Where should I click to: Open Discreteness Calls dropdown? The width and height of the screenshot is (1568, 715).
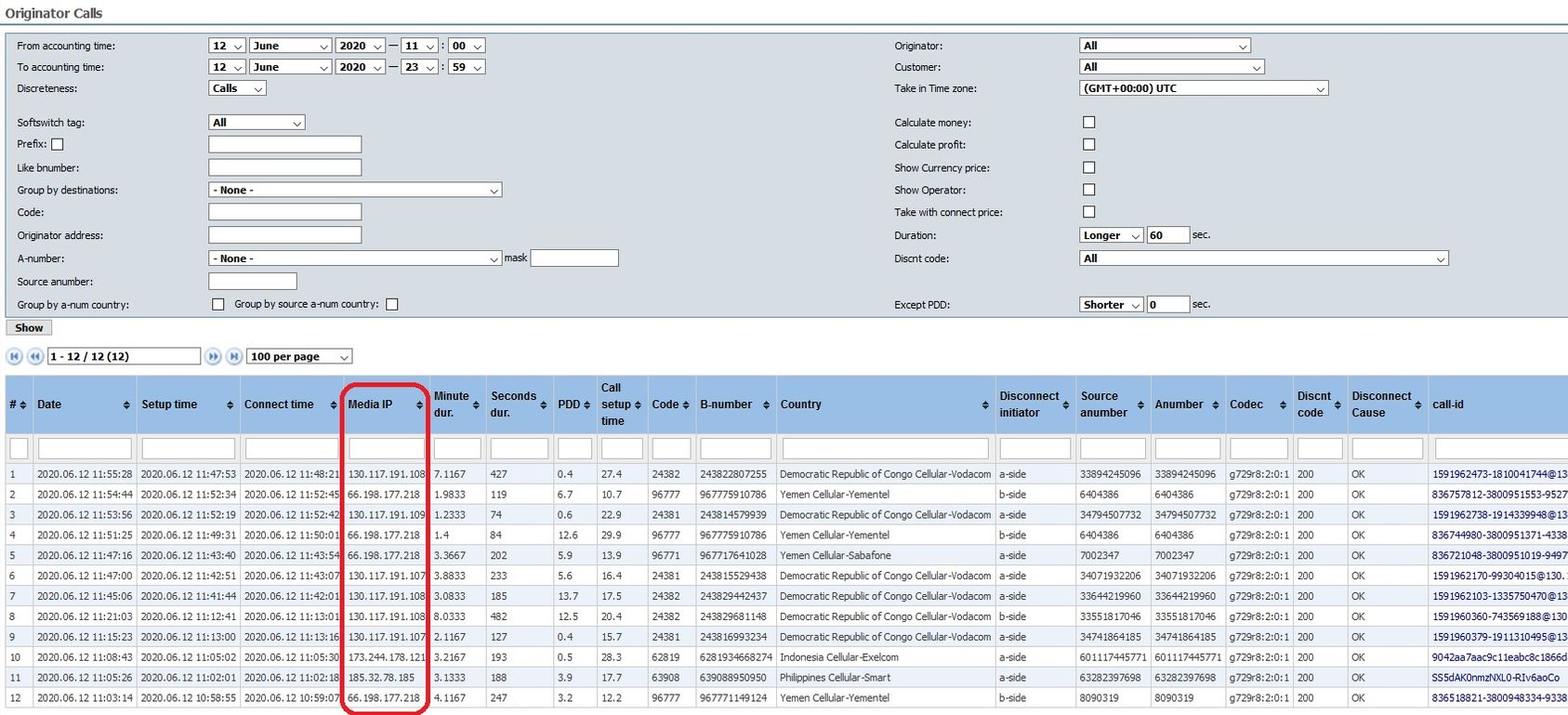[237, 88]
